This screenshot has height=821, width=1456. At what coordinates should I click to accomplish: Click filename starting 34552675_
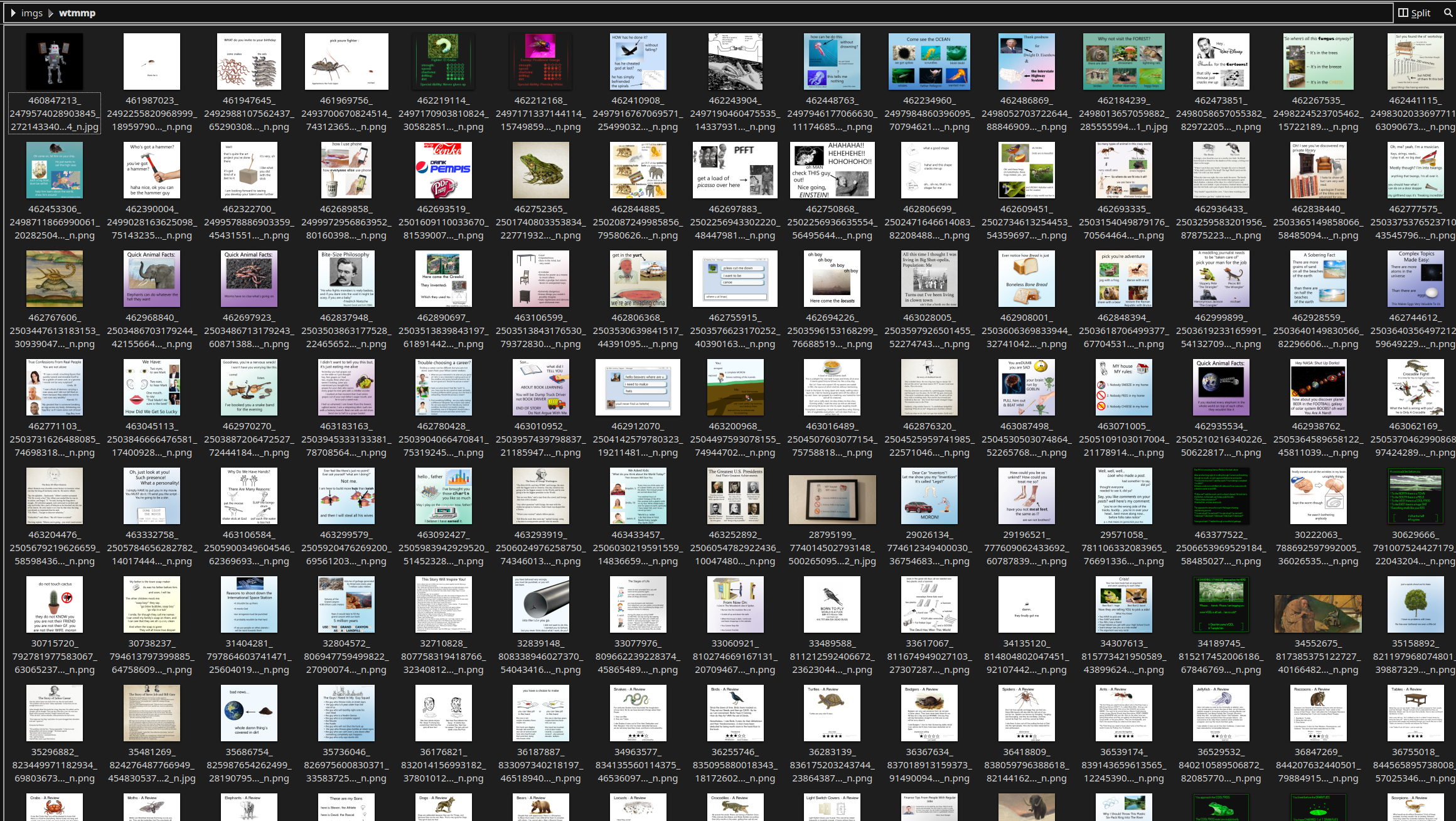1319,657
